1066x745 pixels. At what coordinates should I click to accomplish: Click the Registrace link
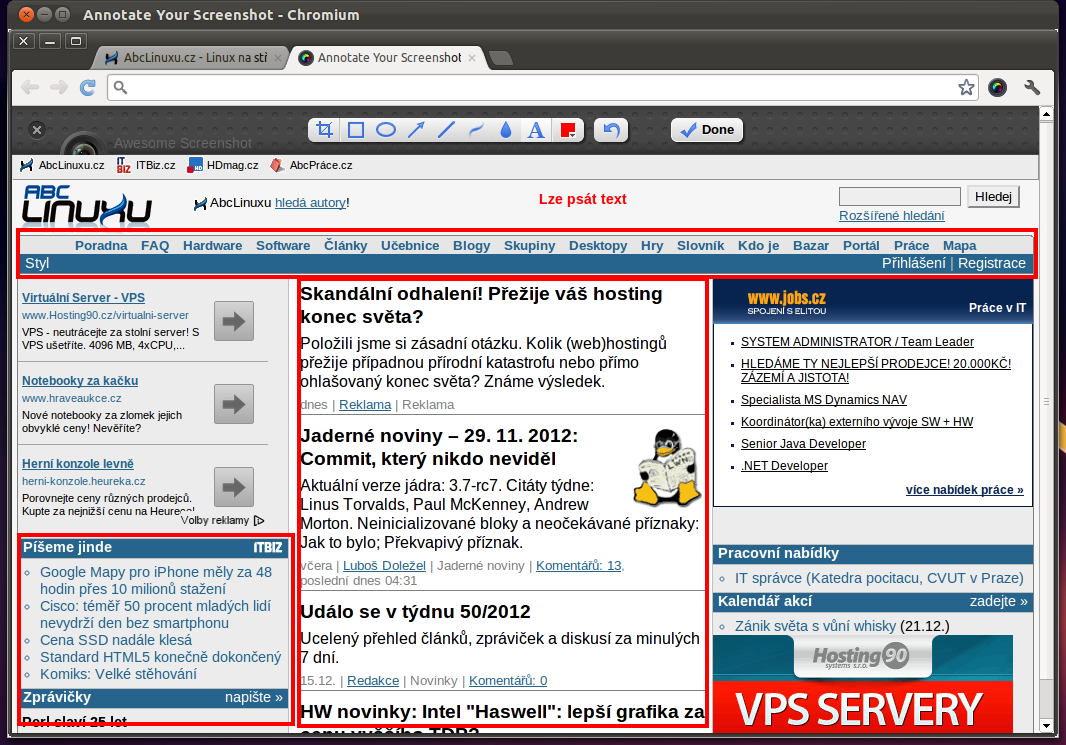(x=992, y=263)
